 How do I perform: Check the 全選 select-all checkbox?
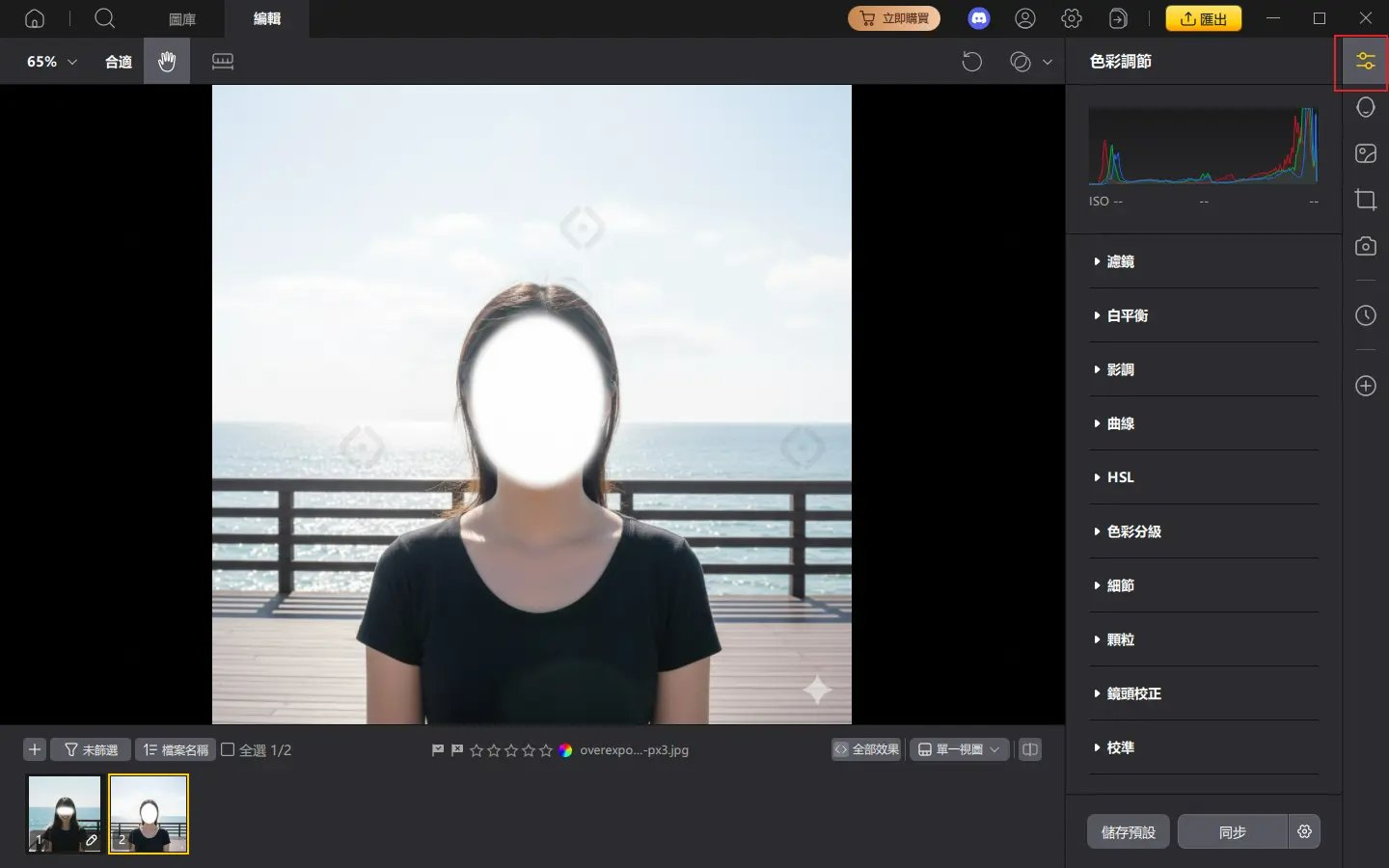click(228, 749)
